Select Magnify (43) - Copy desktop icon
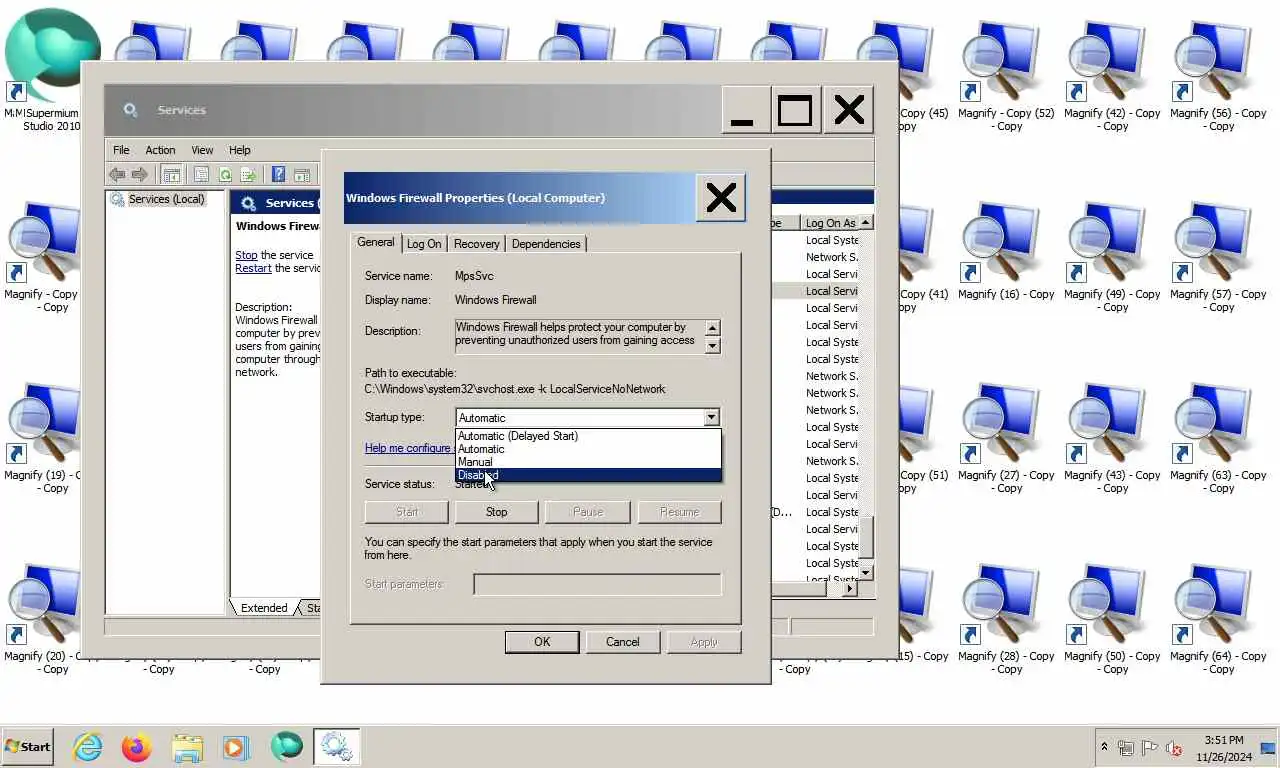The image size is (1280, 768). (x=1112, y=438)
